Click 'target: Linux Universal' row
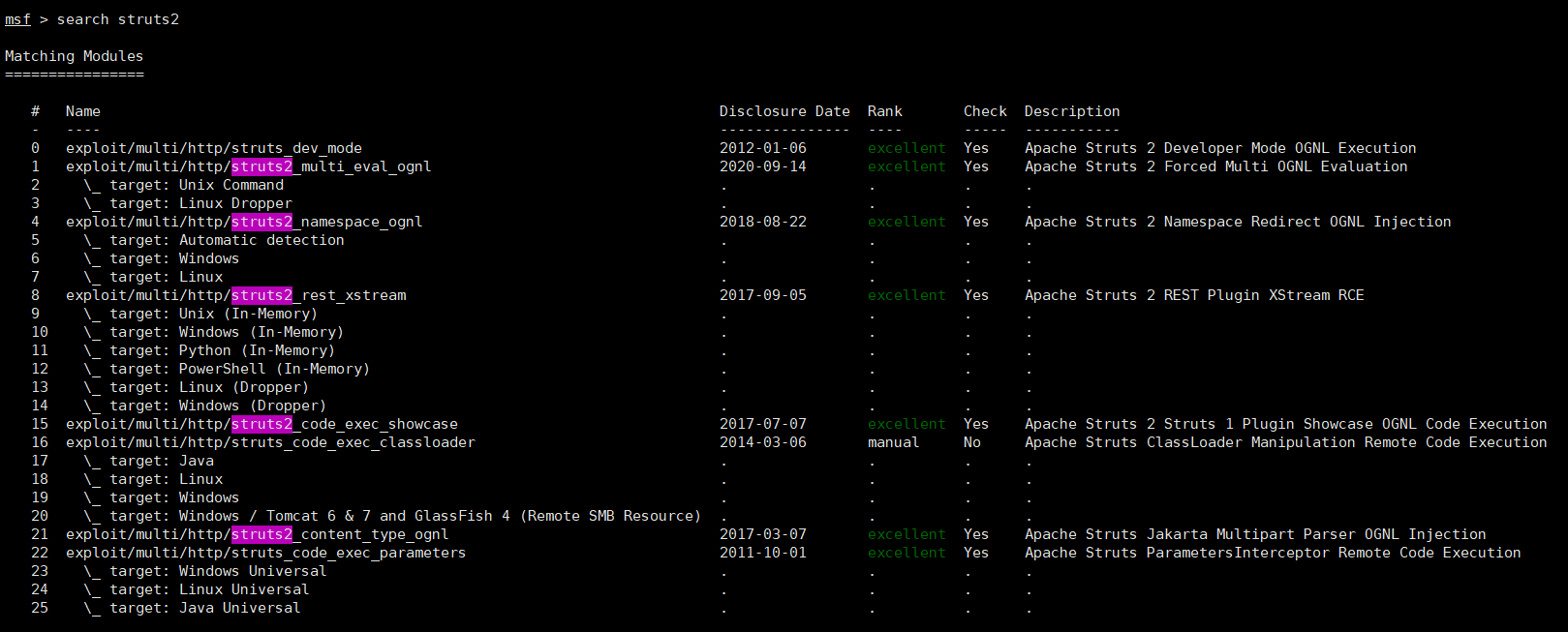The width and height of the screenshot is (1568, 632). coord(197,589)
